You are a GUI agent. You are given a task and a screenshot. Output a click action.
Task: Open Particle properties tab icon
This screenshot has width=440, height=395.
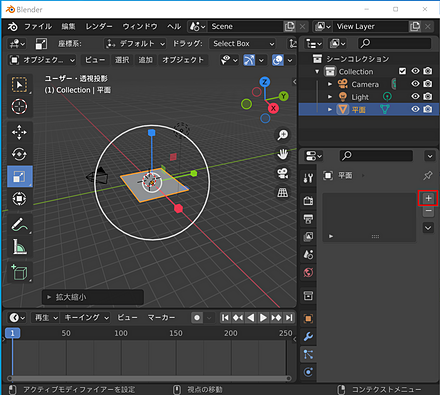[308, 355]
